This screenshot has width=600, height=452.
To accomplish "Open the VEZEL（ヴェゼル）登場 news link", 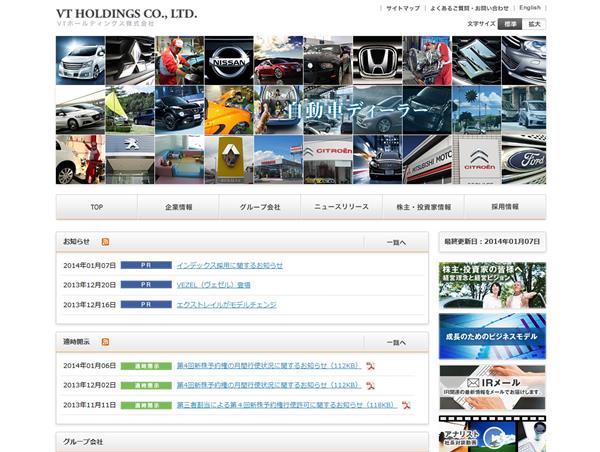I will point(214,285).
